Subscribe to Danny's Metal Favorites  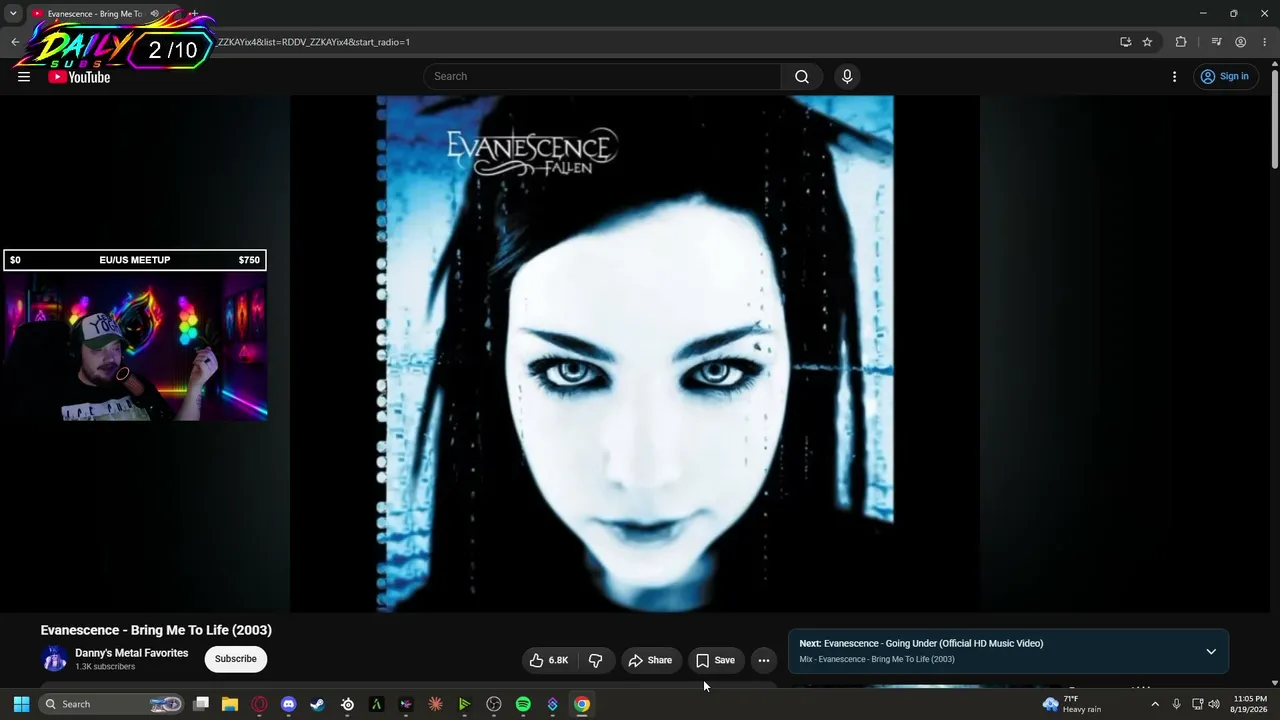coord(236,659)
